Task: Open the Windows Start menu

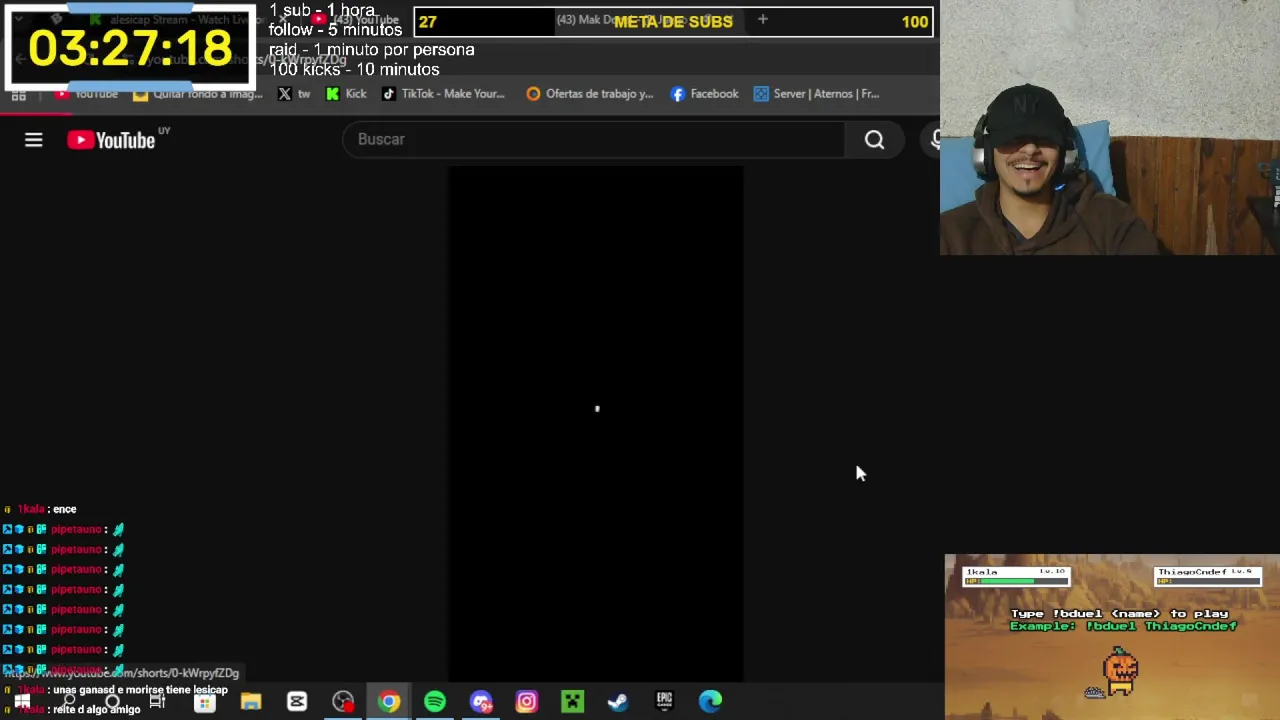Action: (22, 702)
